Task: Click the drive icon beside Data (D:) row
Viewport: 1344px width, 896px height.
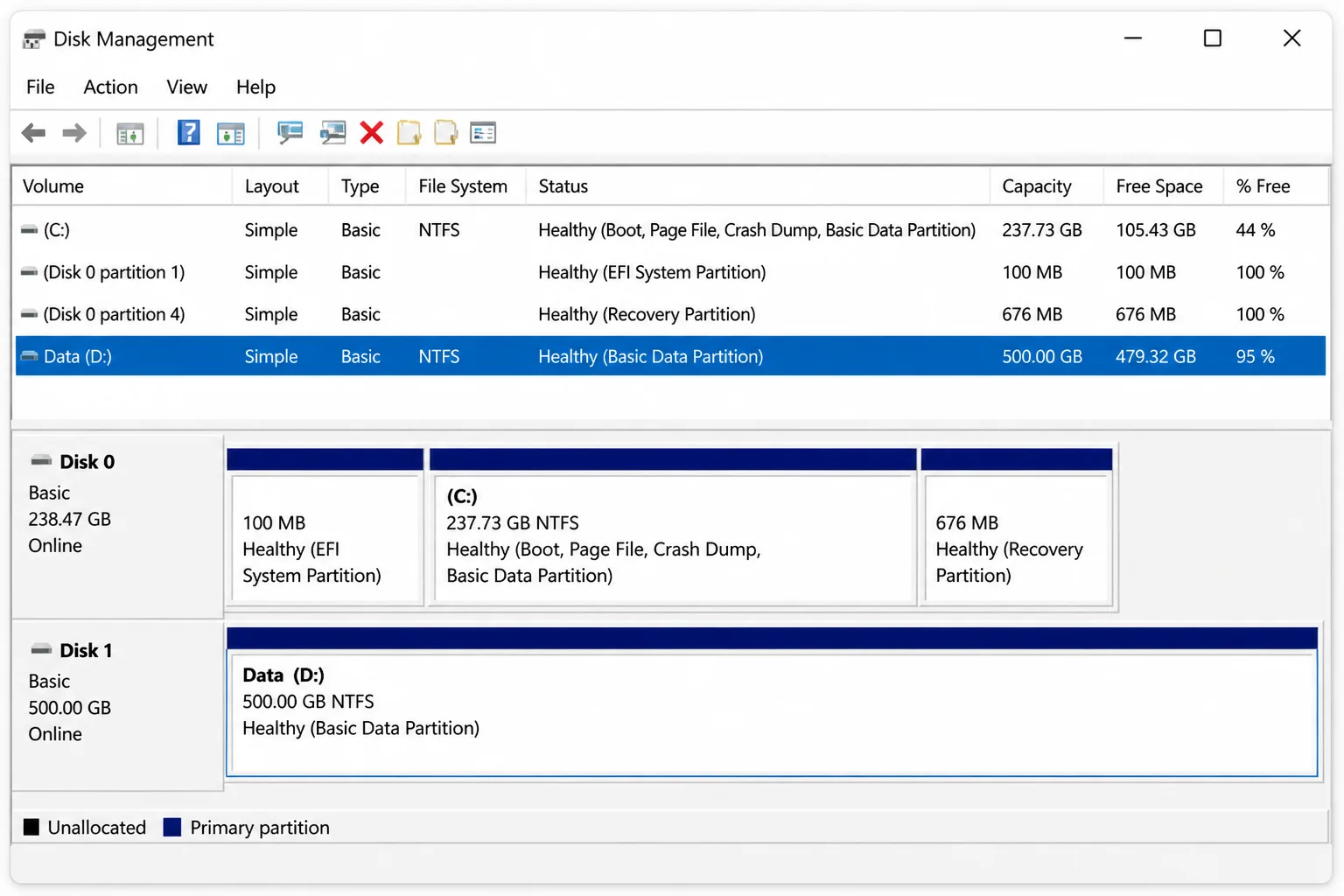Action: click(29, 356)
